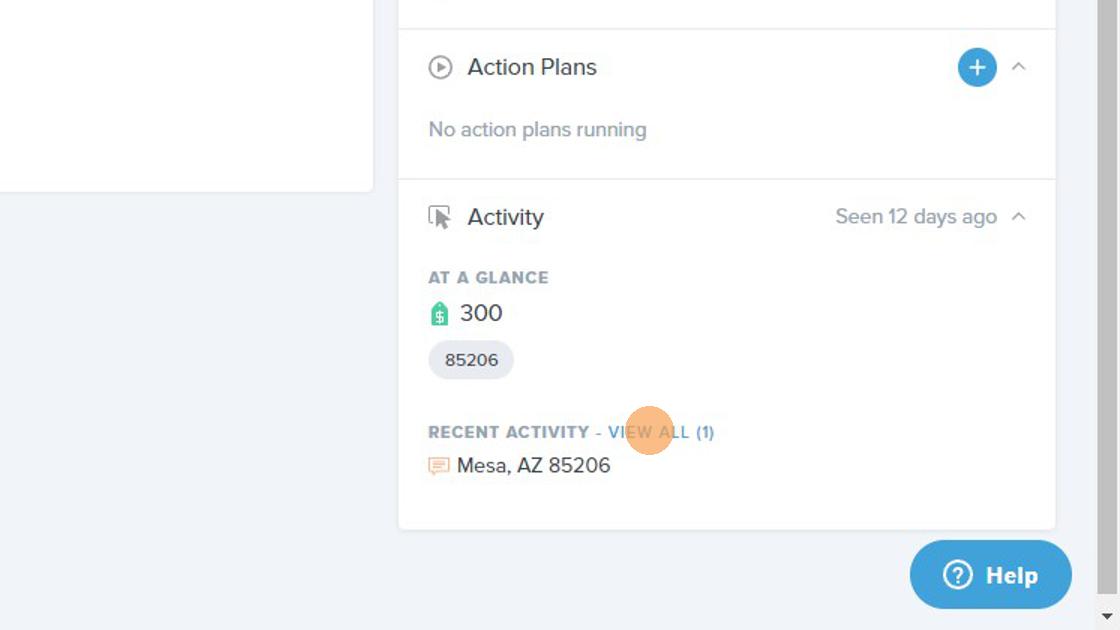
Task: Open the Help chat button
Action: 991,574
